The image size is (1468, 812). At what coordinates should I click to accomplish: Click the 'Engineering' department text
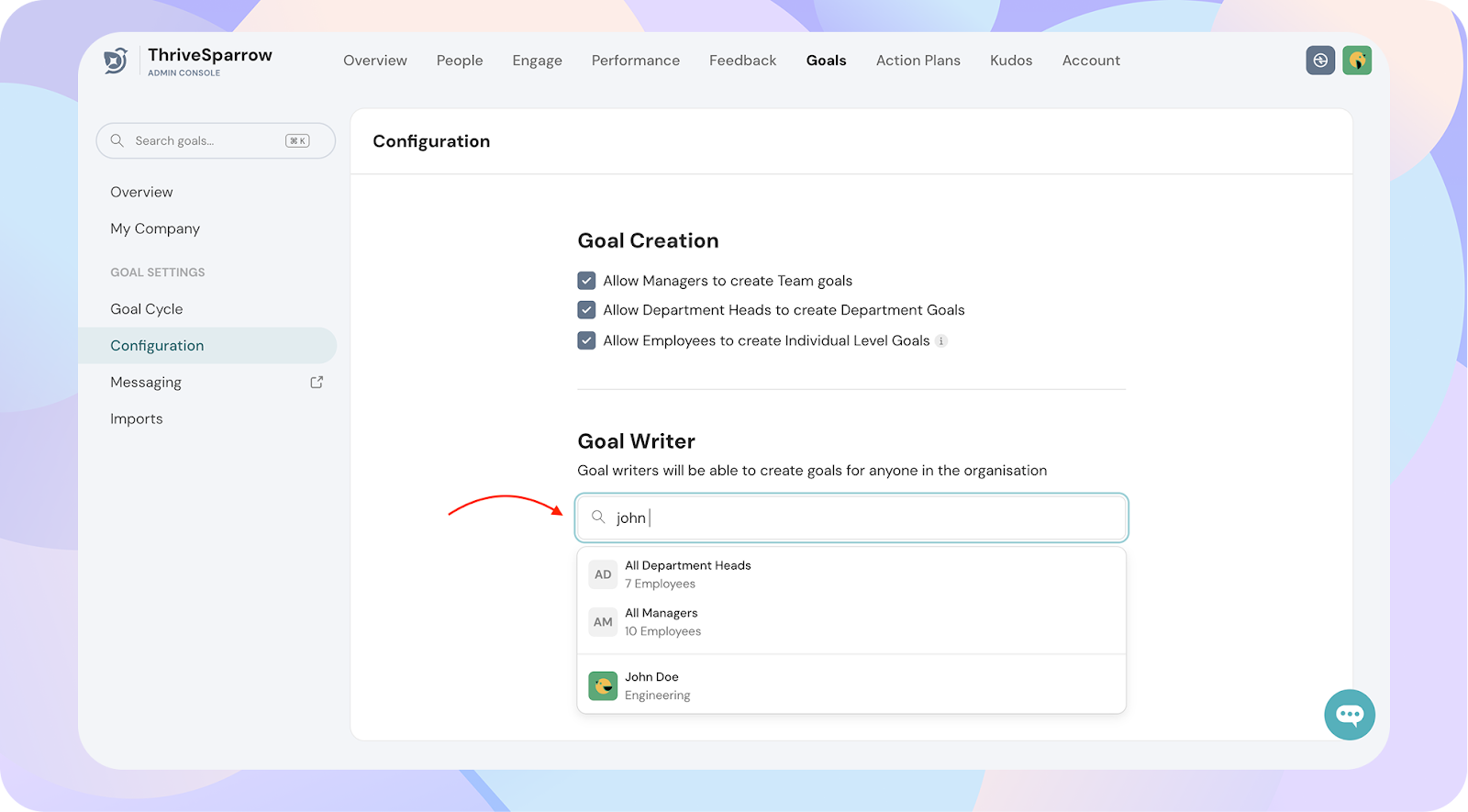click(658, 695)
